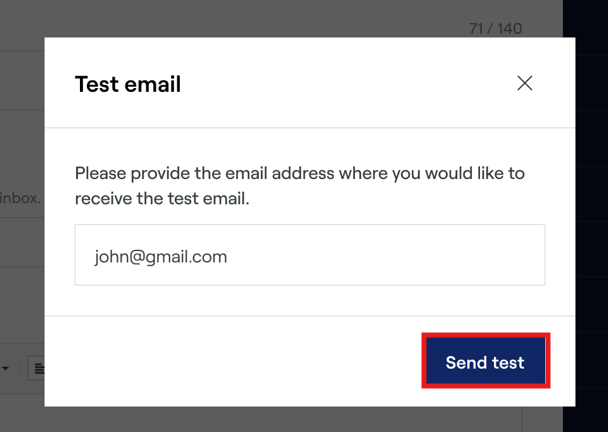Image resolution: width=608 pixels, height=432 pixels.
Task: Click the dialog header right of the title
Action: click(x=350, y=84)
